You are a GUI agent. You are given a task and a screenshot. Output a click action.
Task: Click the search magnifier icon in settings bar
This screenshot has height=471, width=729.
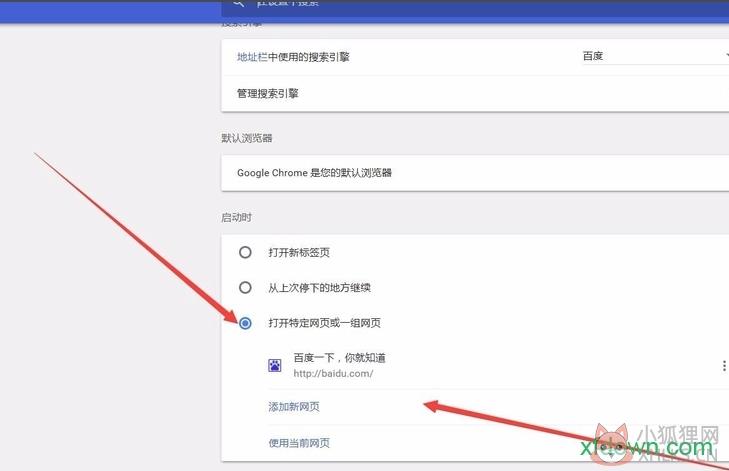[x=239, y=3]
